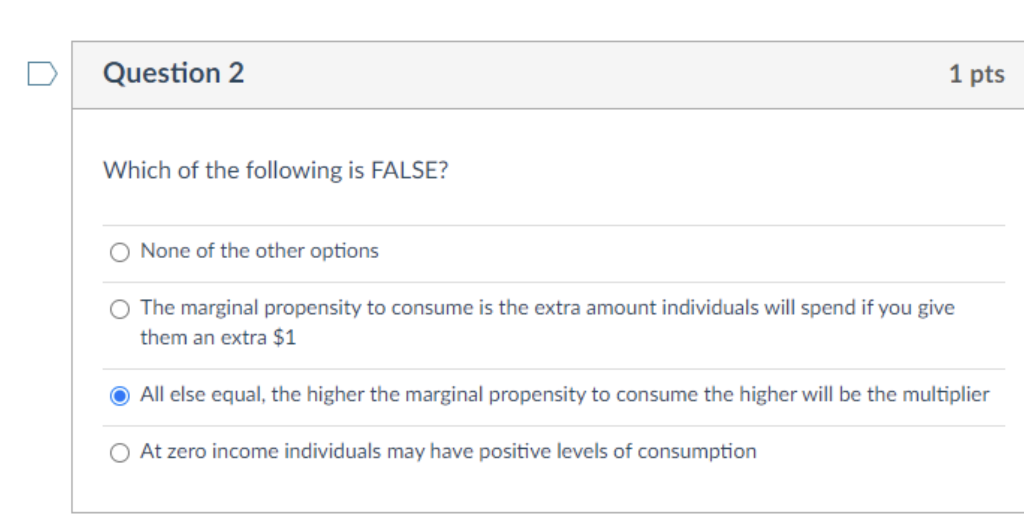Choose the radio button for the extra $1 statement
This screenshot has height=519, width=1024.
[x=120, y=309]
